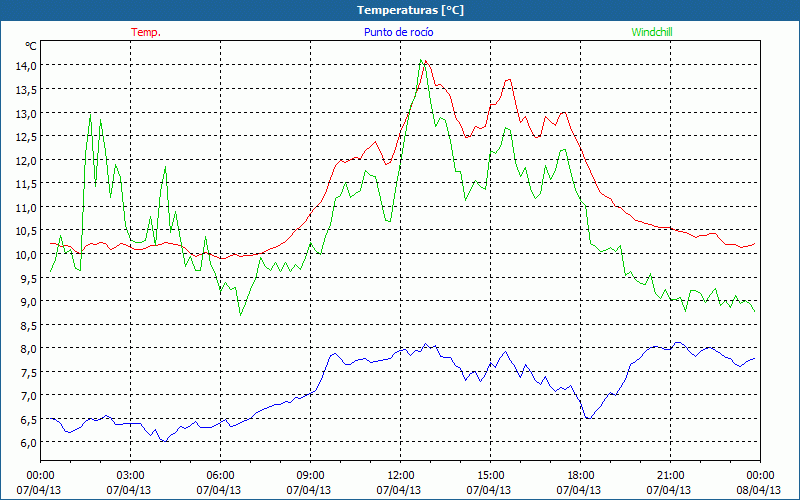
Task: Select the green Windchill legend label
Action: tap(652, 32)
